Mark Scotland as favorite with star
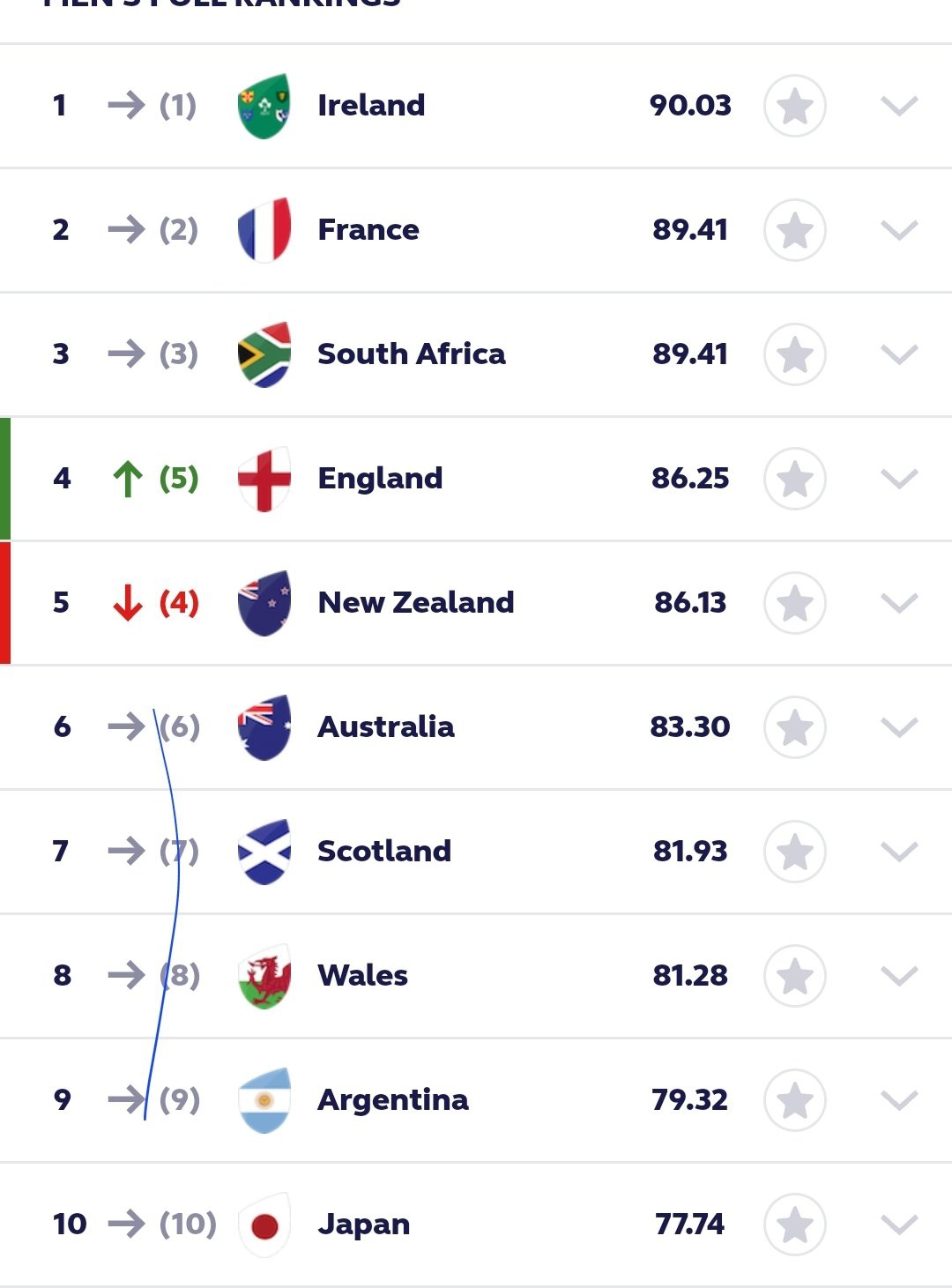Screen dimensions: 952x1288 pos(795,852)
